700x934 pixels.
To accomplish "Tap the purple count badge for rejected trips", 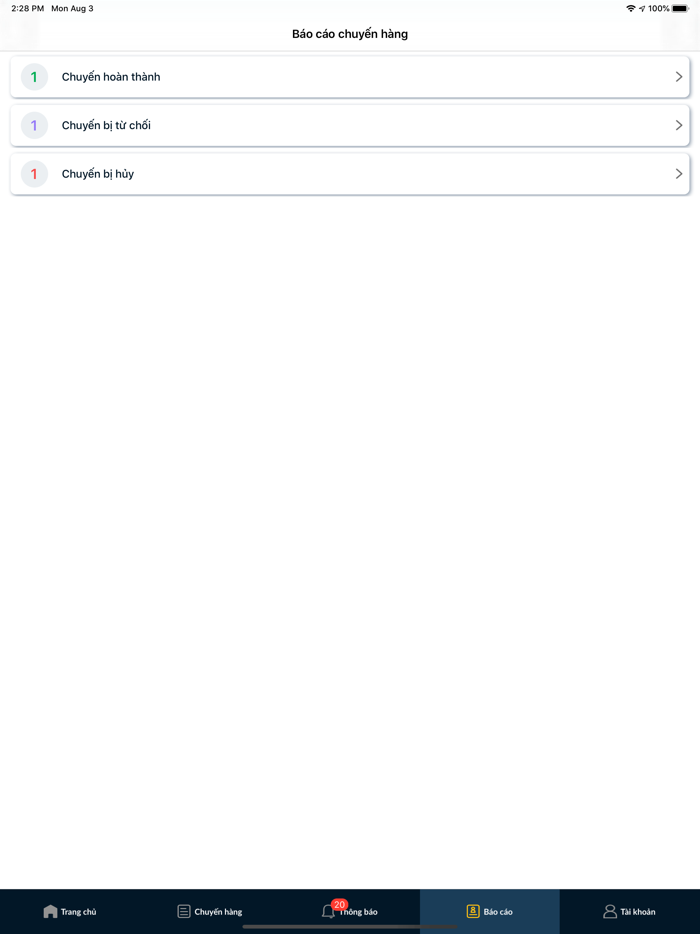I will click(x=34, y=126).
